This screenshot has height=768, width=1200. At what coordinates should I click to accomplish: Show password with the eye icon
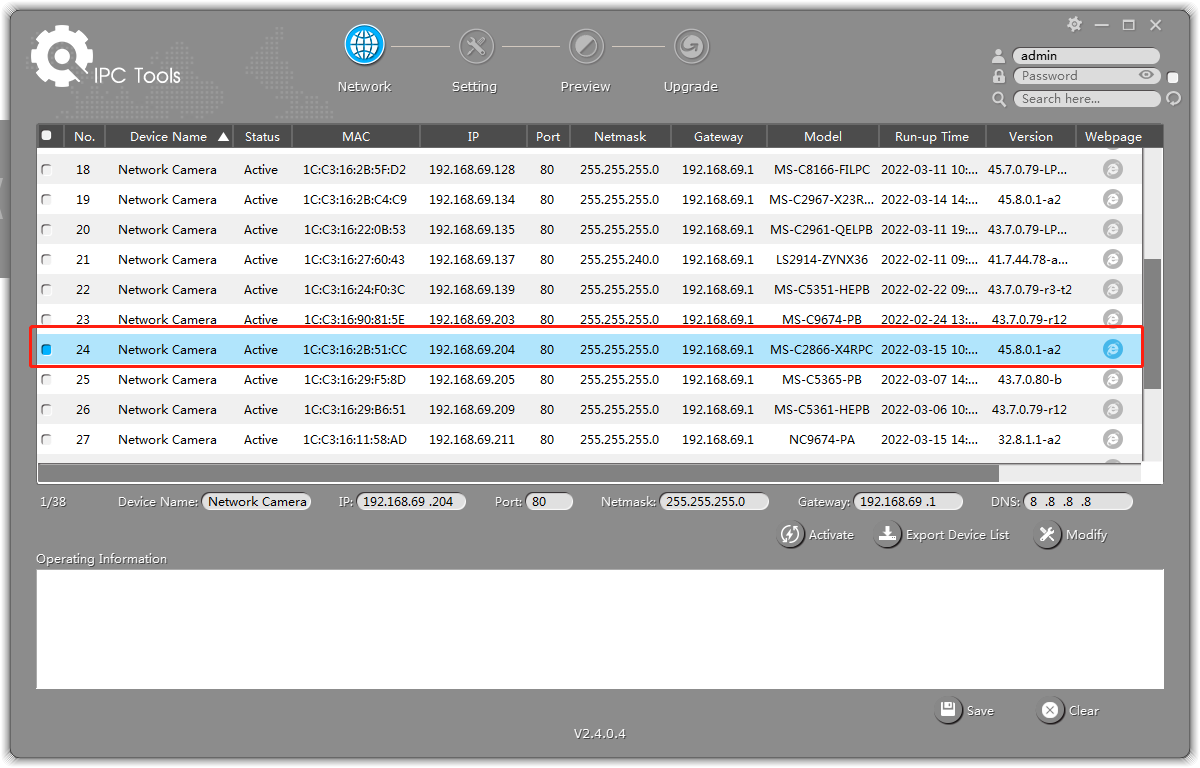[1146, 76]
